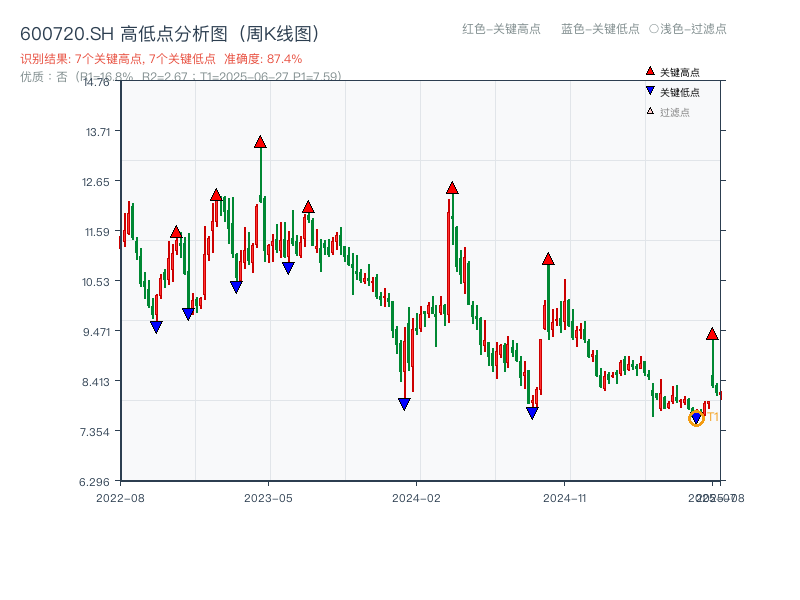
Task: Select the 关键高点 legend label
Action: point(680,72)
